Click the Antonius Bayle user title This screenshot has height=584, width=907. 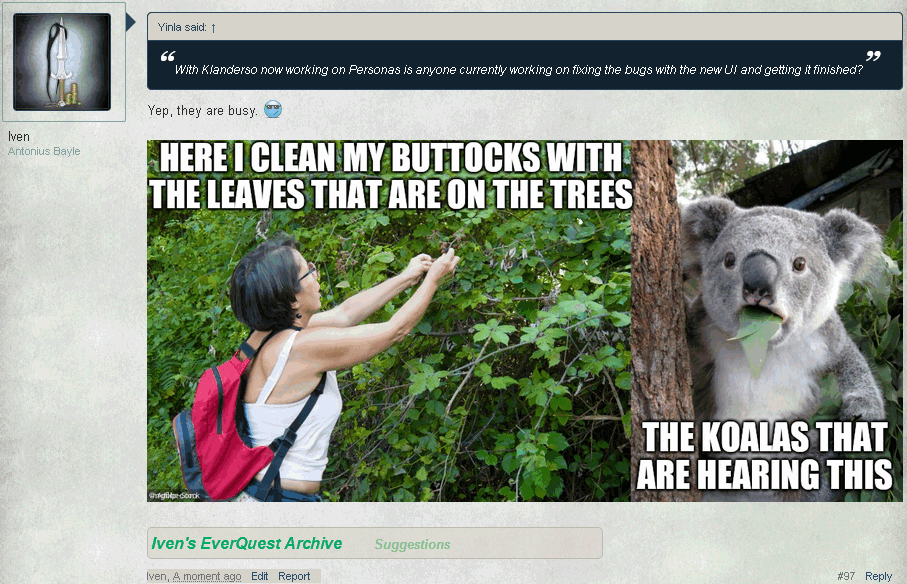point(44,151)
